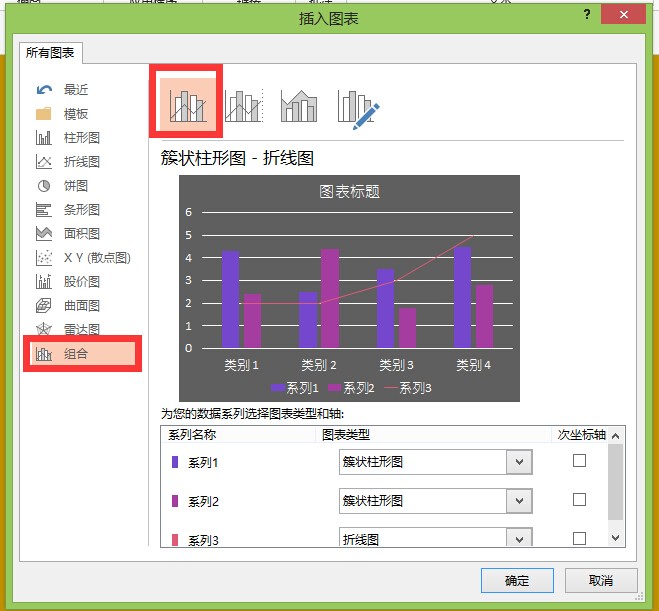Click the 簇状柱形图 - 折线图 heading
Viewport: 659px width, 611px height.
tap(237, 158)
